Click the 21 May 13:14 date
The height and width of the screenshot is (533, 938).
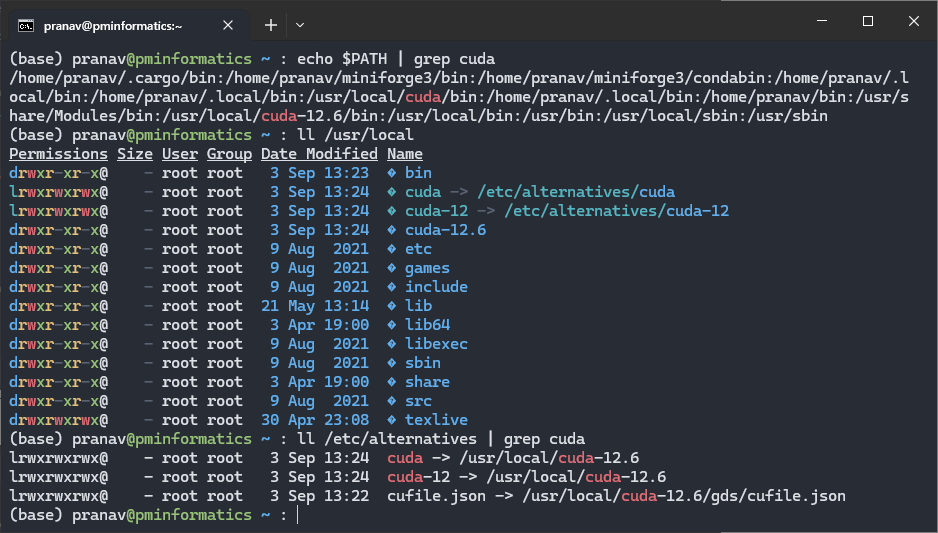(x=315, y=306)
